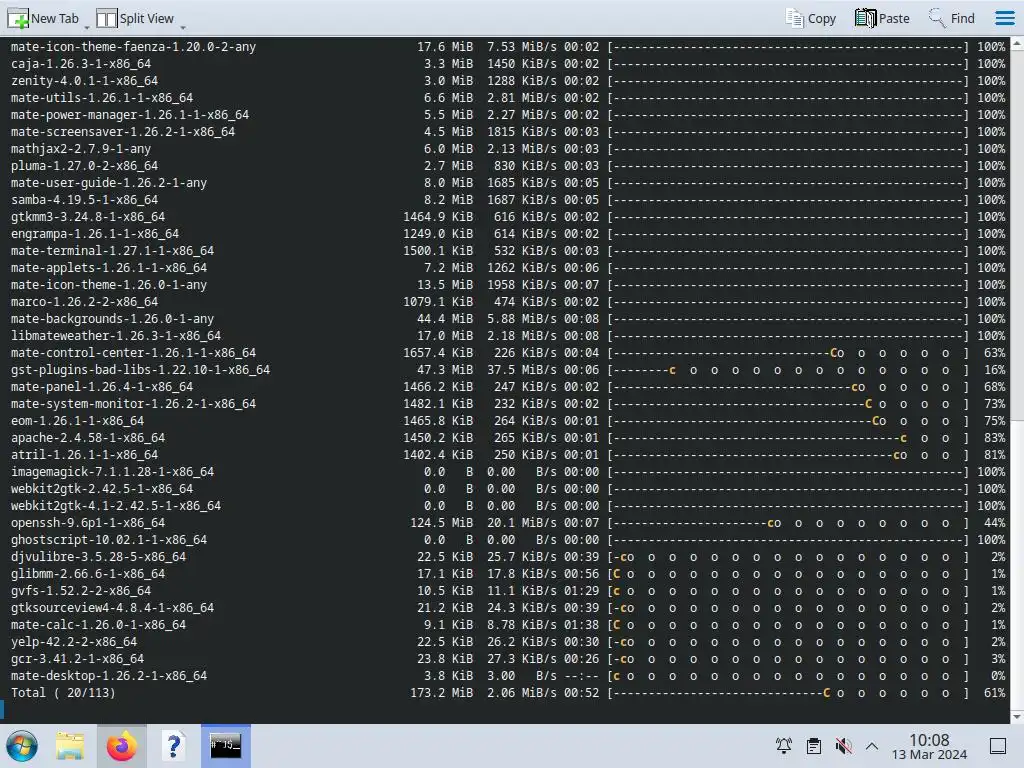
Task: Click mate-panel-1.26.4-1-x86_64 package name
Action: (102, 387)
